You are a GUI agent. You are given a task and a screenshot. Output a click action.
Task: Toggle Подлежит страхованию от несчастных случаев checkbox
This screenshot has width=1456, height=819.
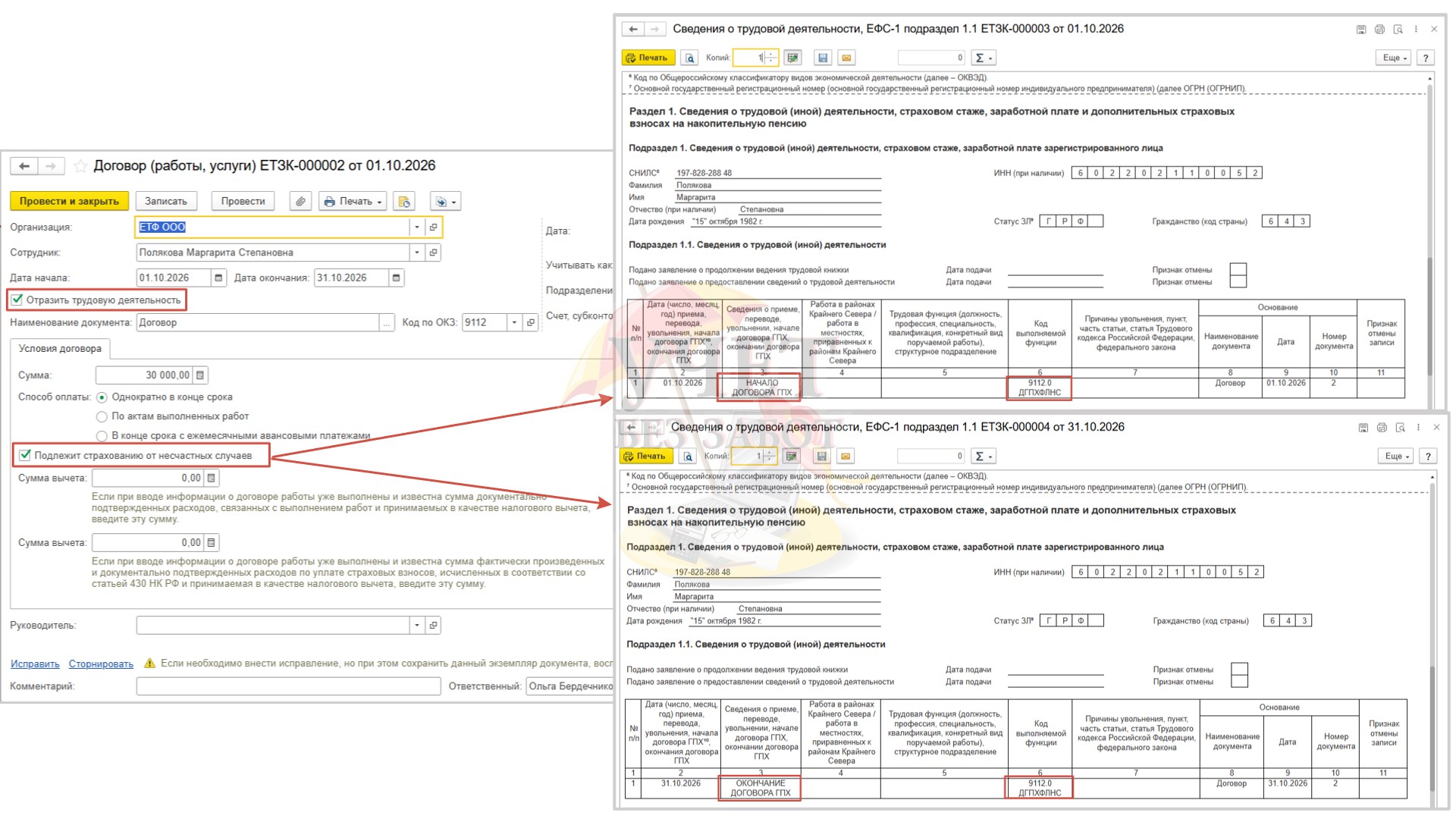coord(25,456)
